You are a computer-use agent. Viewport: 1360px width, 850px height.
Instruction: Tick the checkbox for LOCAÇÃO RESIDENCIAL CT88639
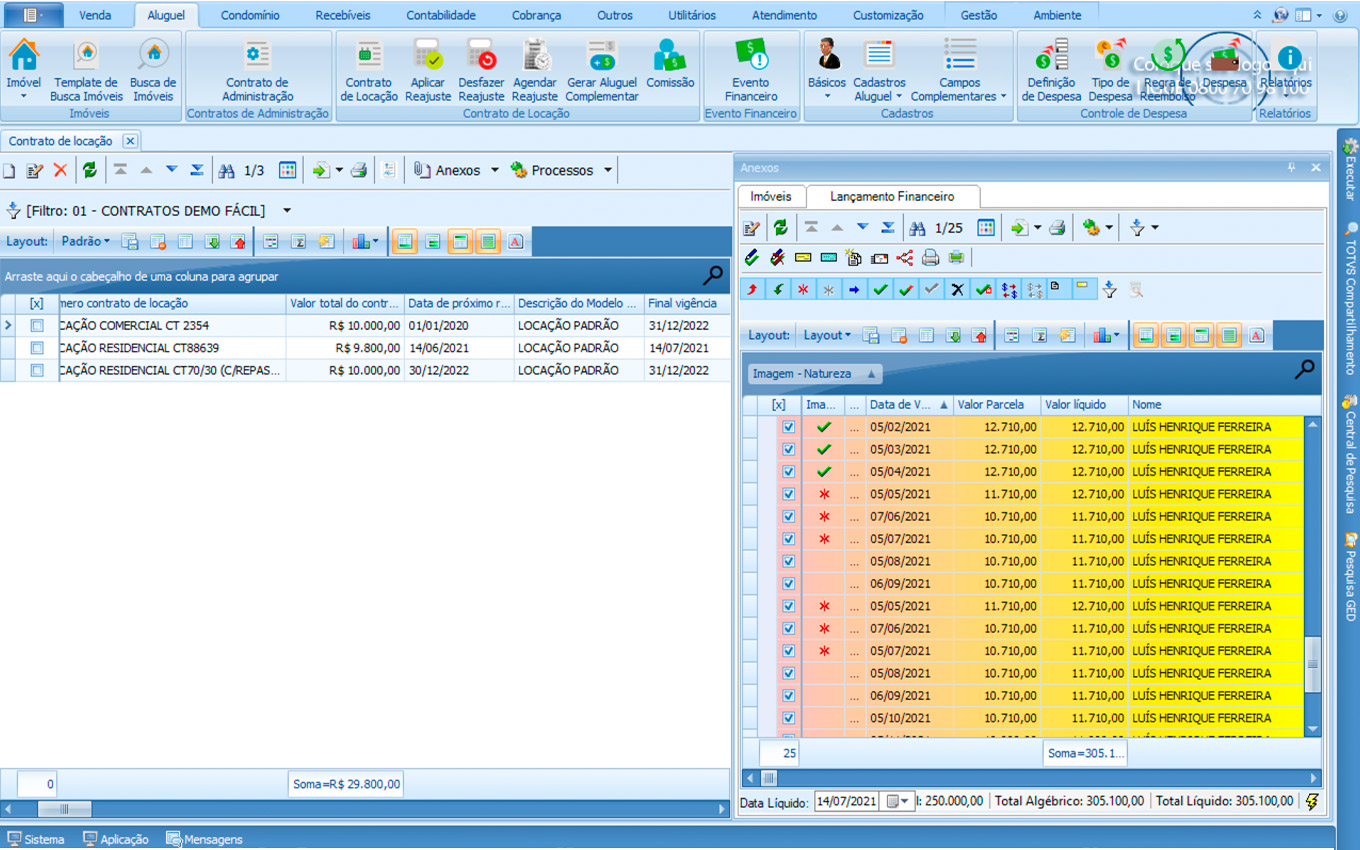pyautogui.click(x=37, y=348)
